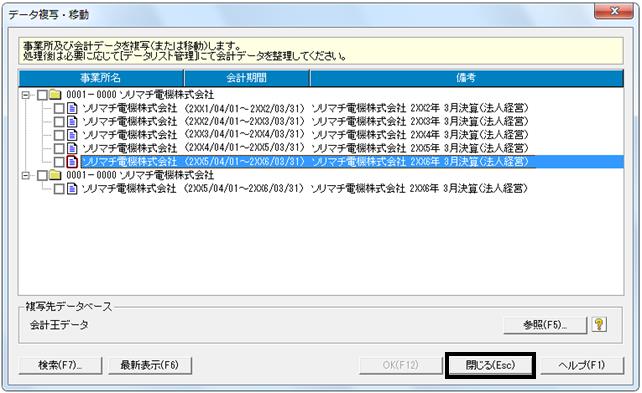
Task: Click folder icon of second 0001-0000 entry
Action: tap(55, 175)
